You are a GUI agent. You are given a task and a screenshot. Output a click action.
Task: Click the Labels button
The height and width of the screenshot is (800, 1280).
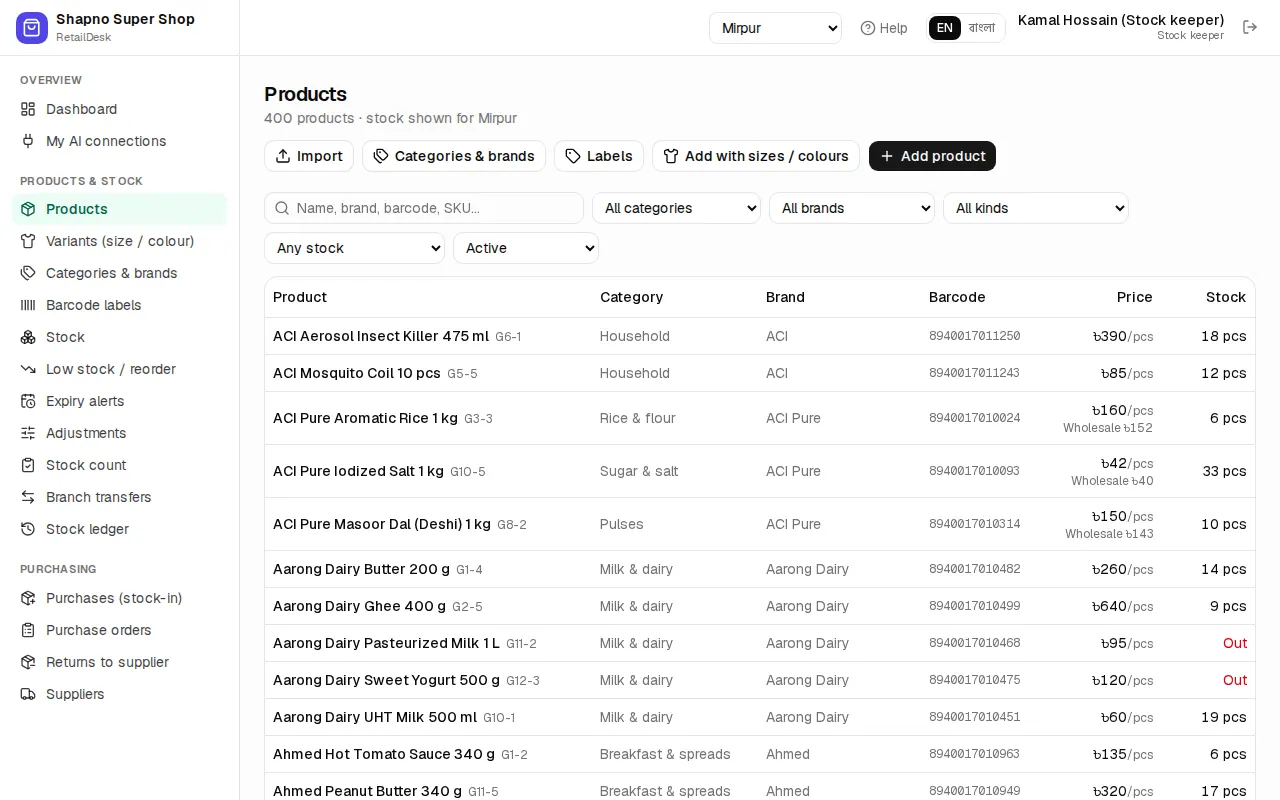[599, 156]
